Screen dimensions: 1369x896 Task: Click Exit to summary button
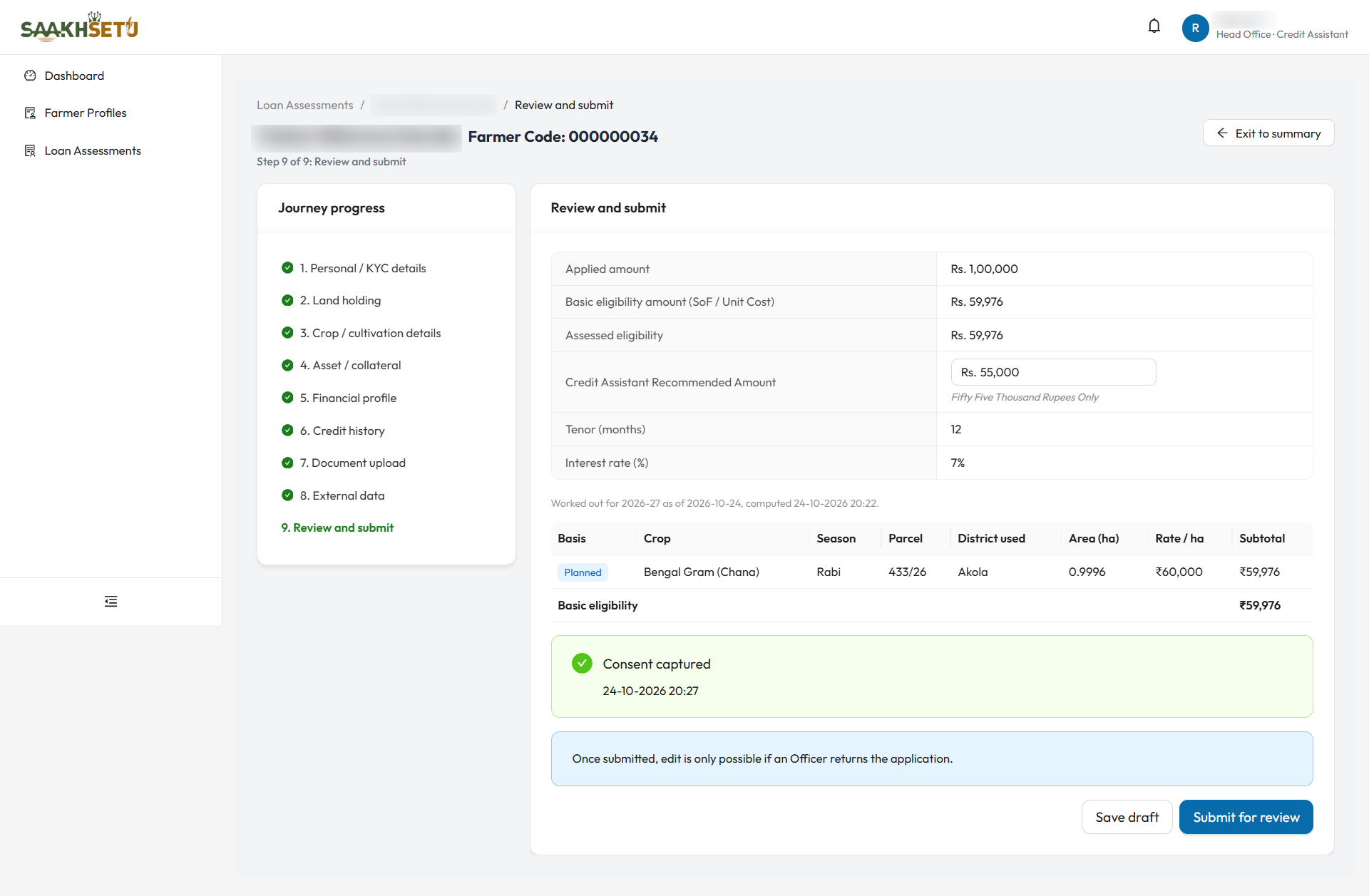[x=1268, y=133]
